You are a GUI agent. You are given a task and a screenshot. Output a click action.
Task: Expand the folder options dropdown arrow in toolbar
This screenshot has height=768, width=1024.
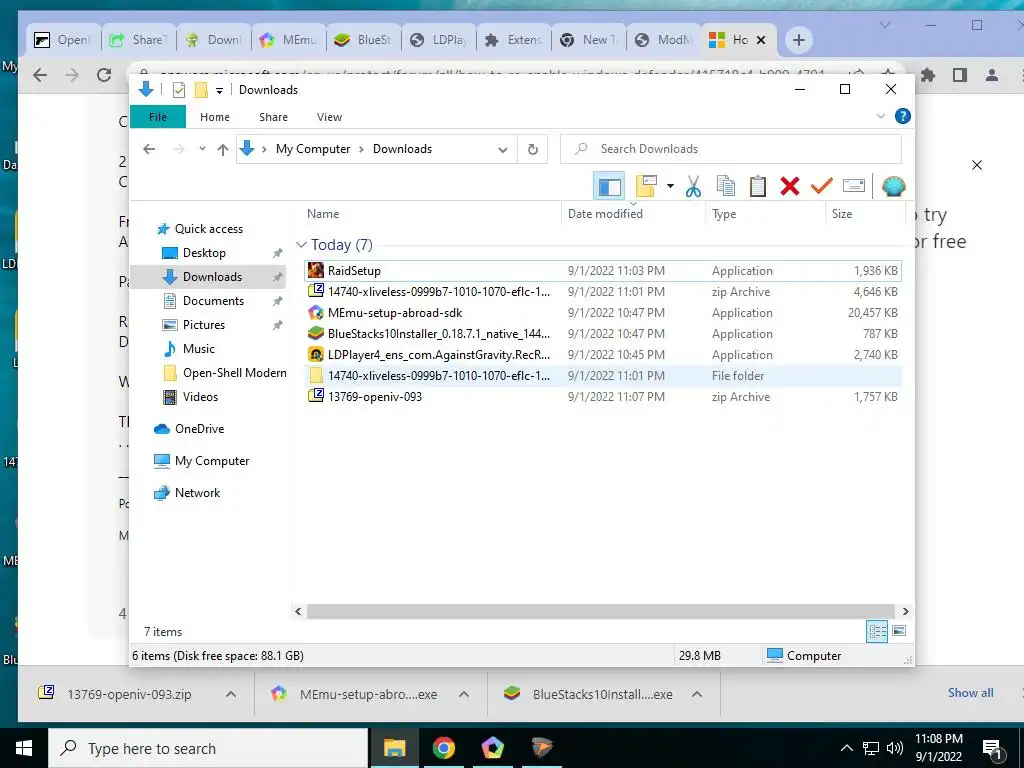click(670, 186)
